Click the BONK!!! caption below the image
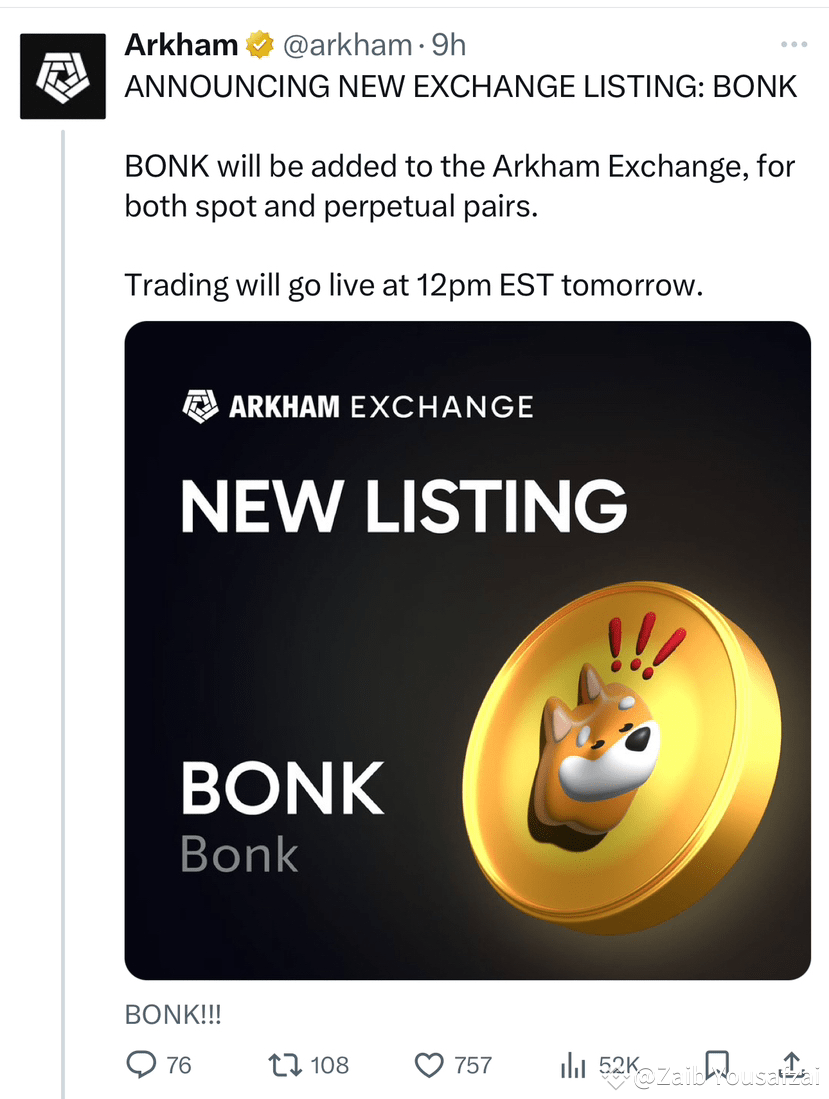Viewport: 829px width, 1099px height. pyautogui.click(x=172, y=1014)
